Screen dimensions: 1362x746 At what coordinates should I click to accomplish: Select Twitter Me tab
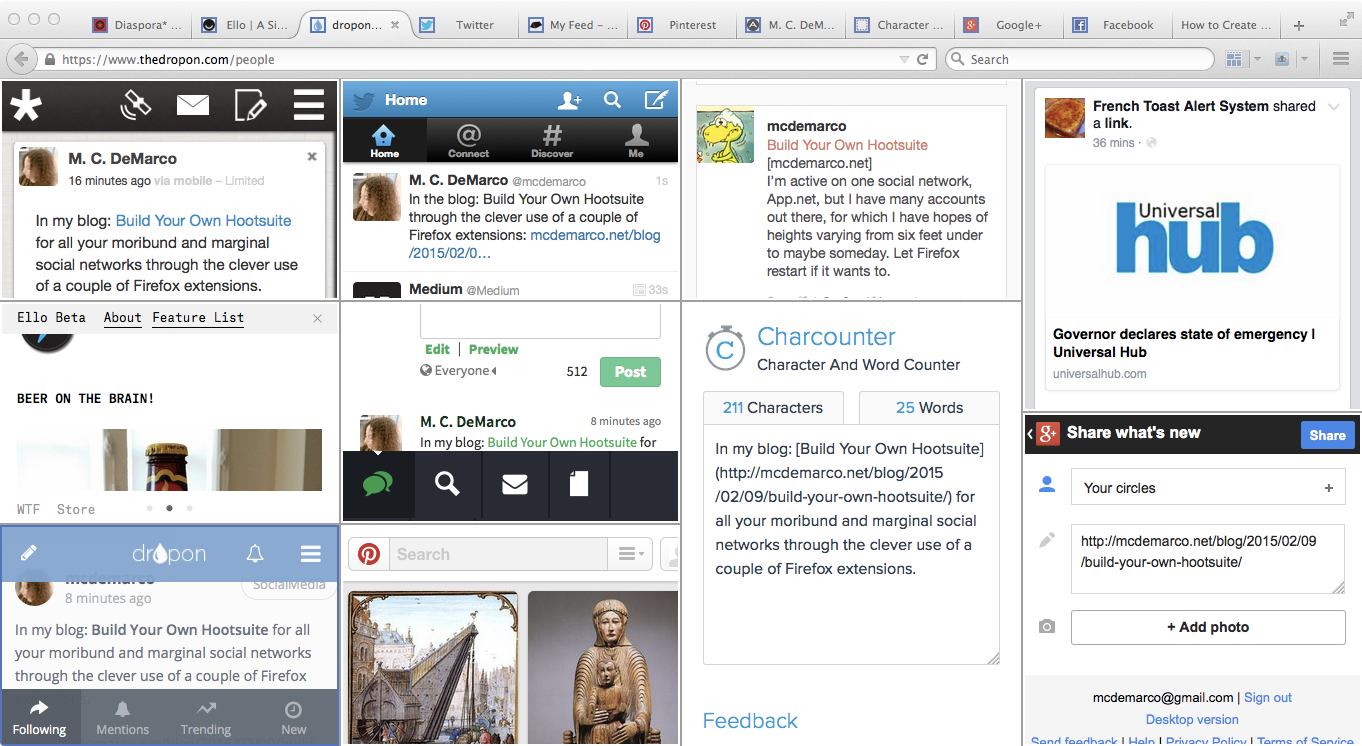coord(636,140)
